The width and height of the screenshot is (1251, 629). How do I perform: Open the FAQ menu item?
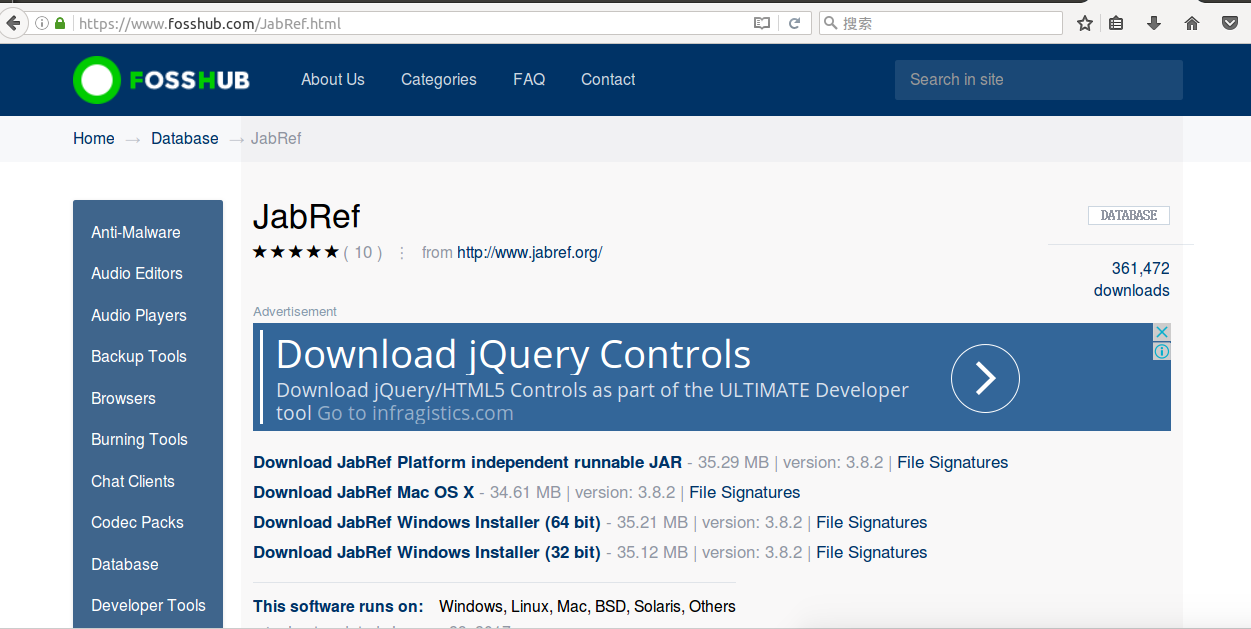[529, 80]
